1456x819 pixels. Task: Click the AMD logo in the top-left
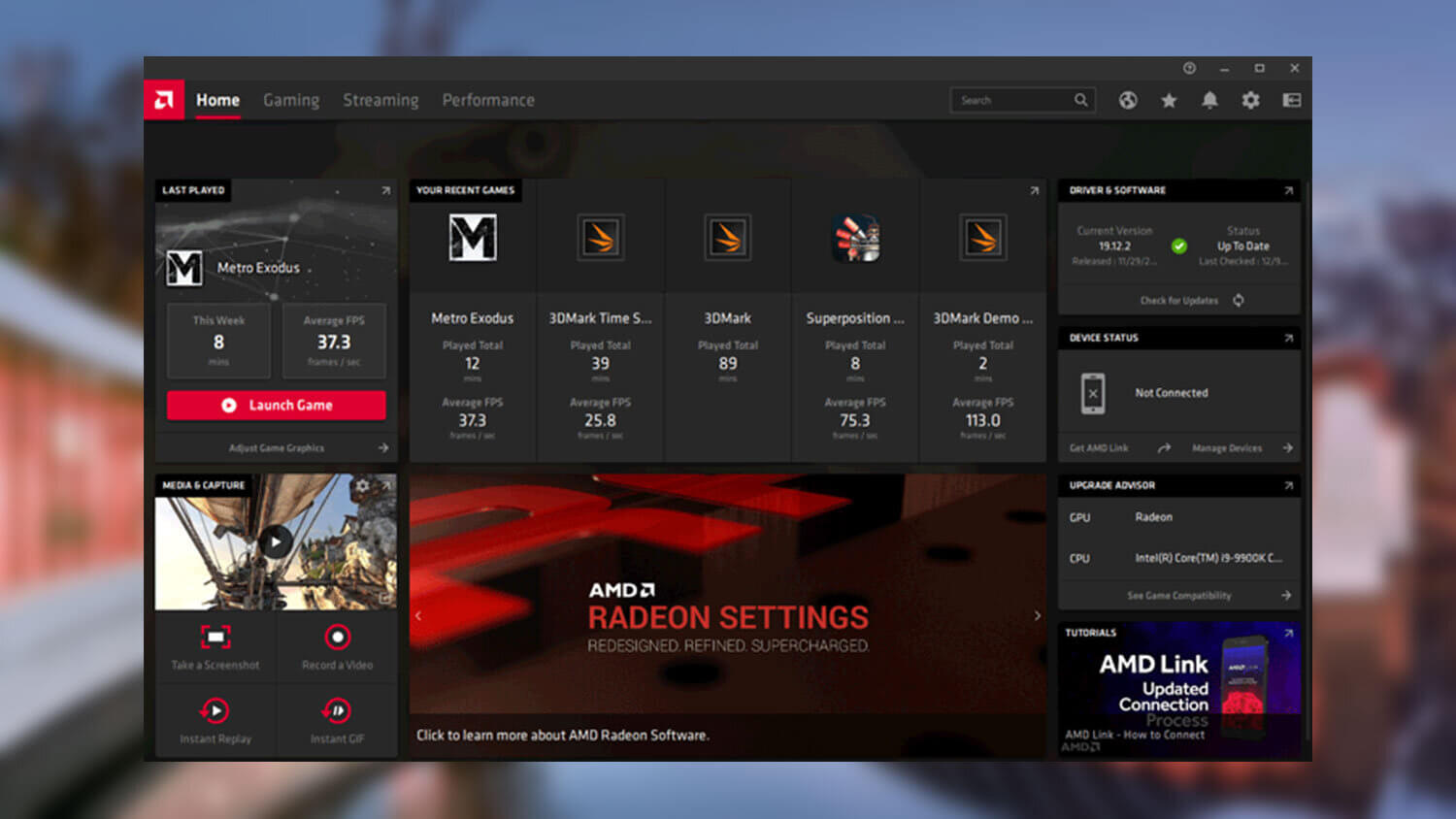(163, 99)
